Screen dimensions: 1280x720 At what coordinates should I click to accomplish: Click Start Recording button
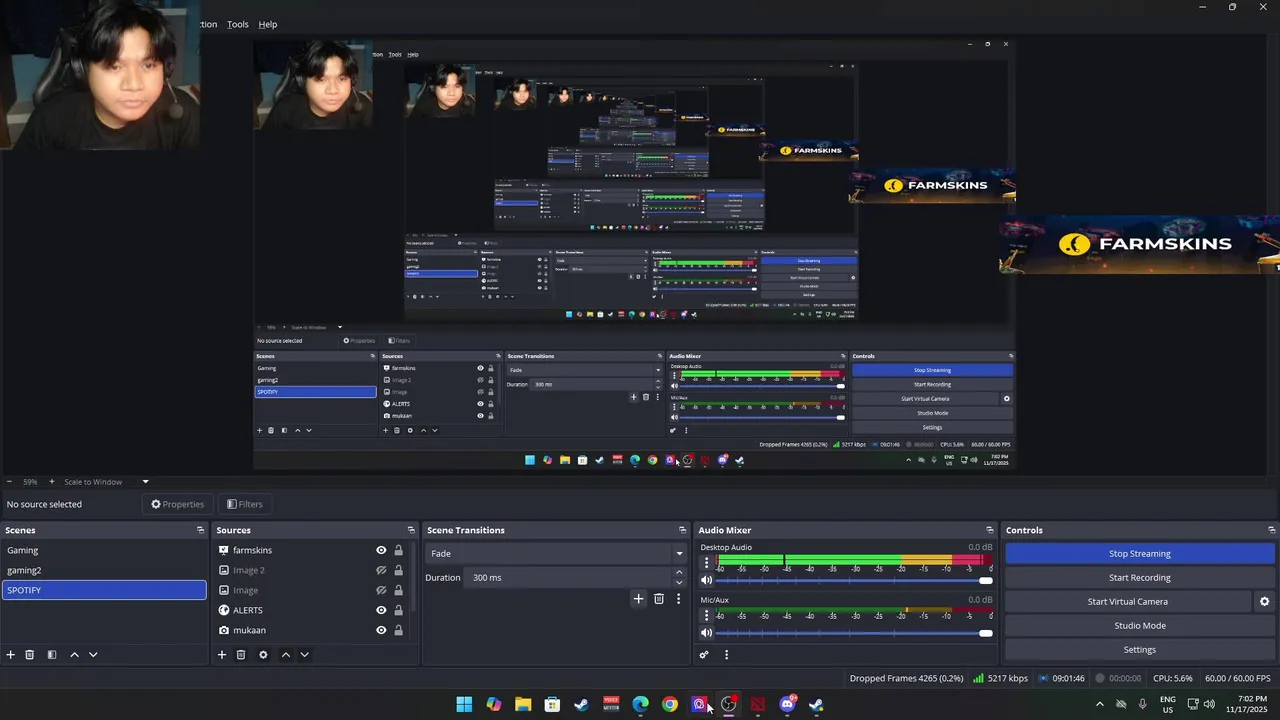[x=1140, y=577]
